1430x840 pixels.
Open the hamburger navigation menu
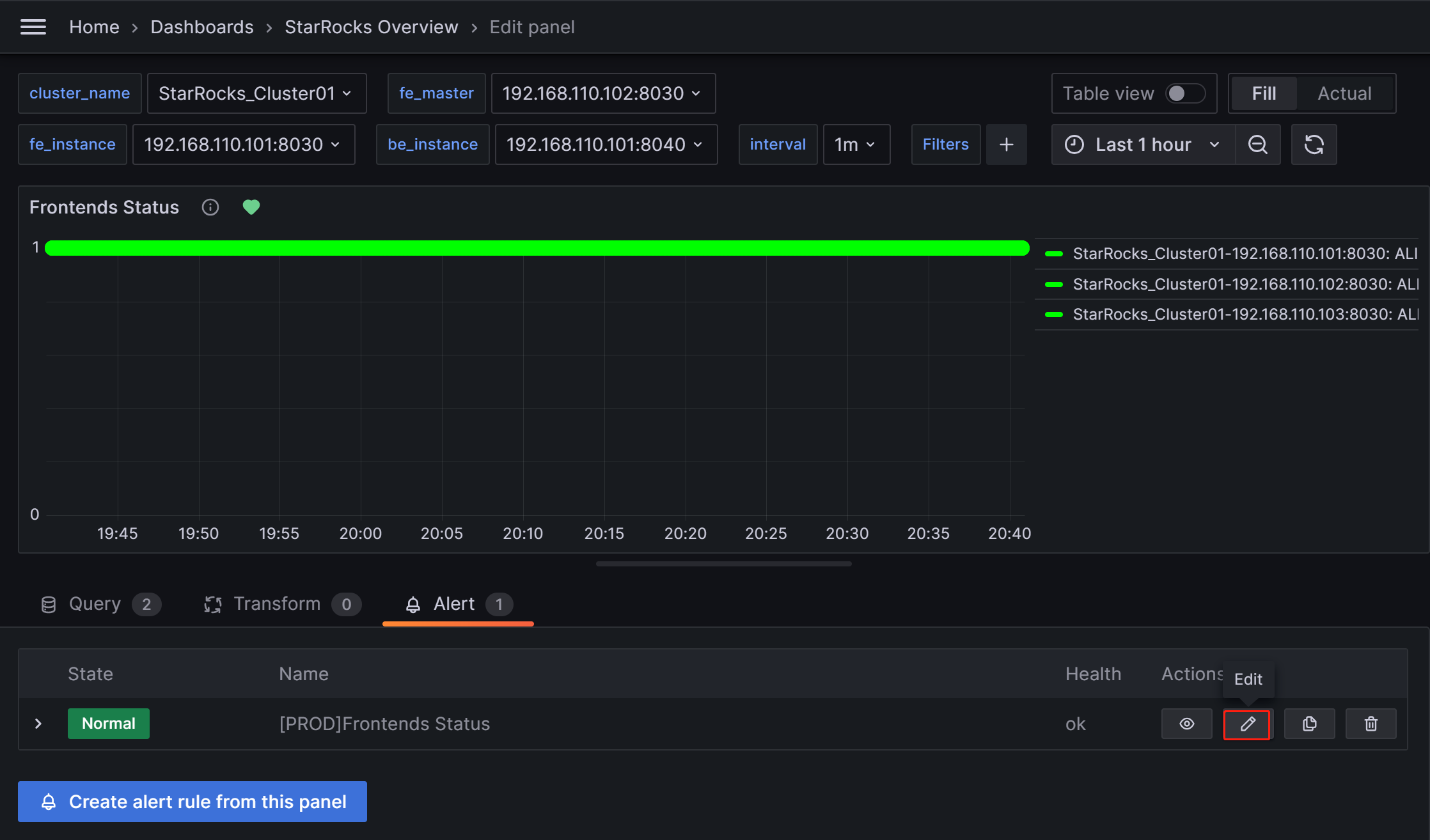point(33,27)
